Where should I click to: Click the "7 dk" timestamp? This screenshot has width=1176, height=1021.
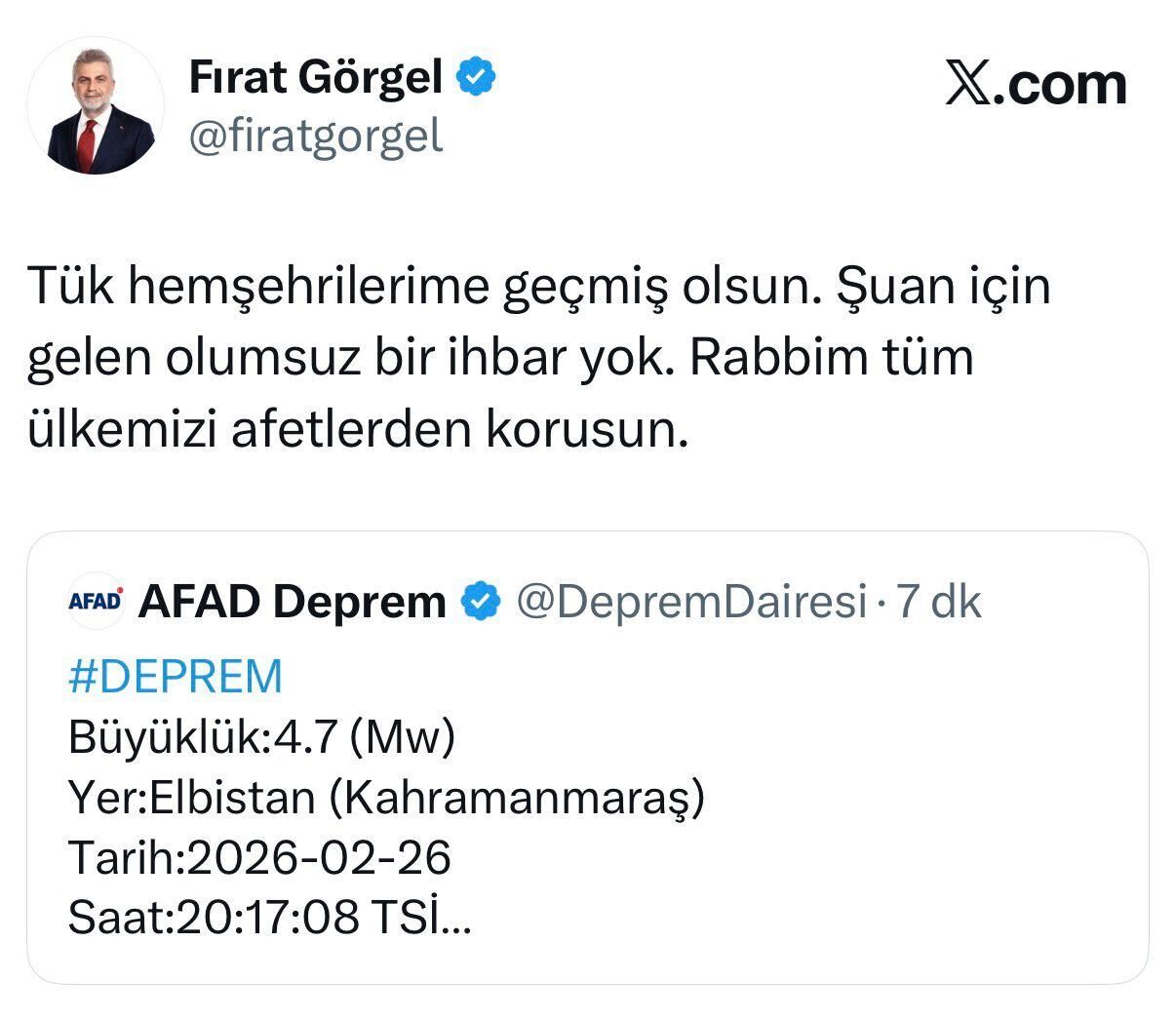tap(938, 602)
